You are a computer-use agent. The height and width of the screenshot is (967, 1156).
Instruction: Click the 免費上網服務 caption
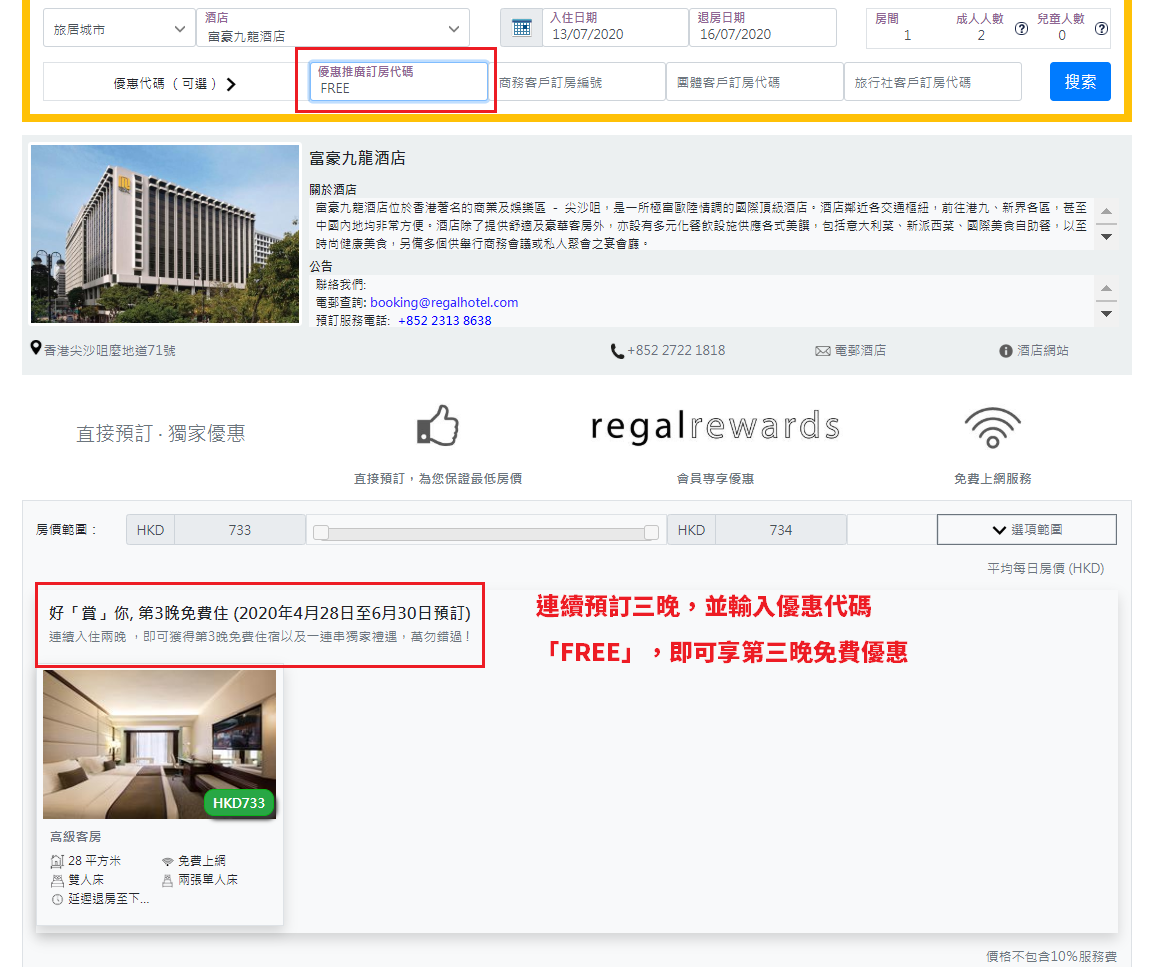pos(992,479)
